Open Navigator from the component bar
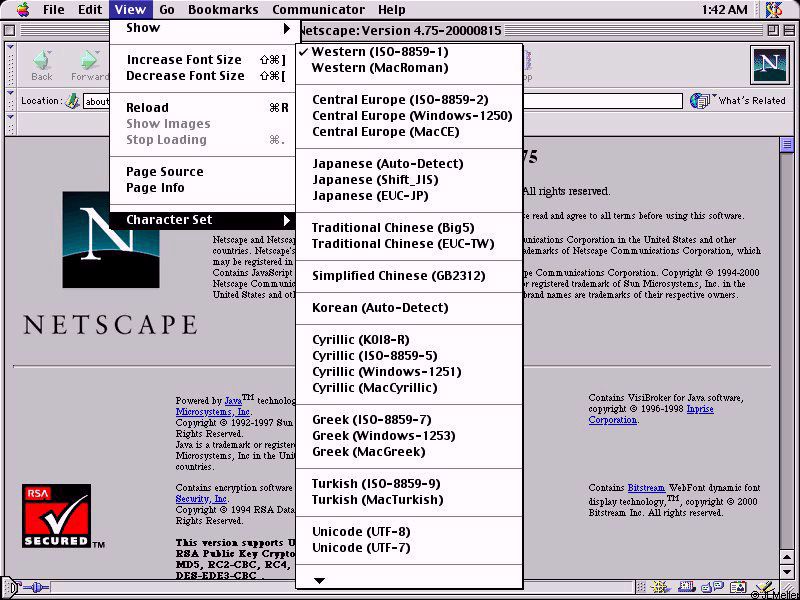Screen dimensions: 800x600 coord(663,588)
